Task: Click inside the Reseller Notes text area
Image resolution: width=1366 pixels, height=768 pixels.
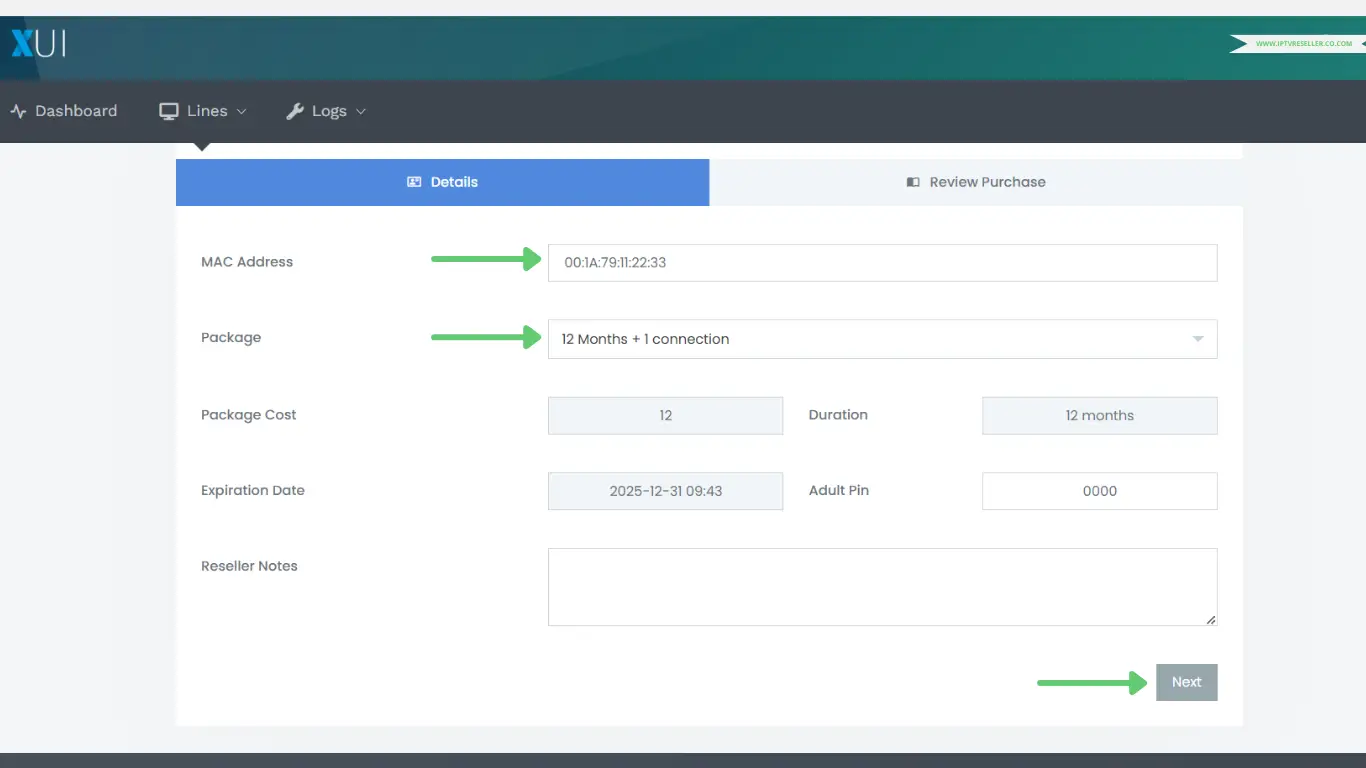Action: tap(882, 586)
